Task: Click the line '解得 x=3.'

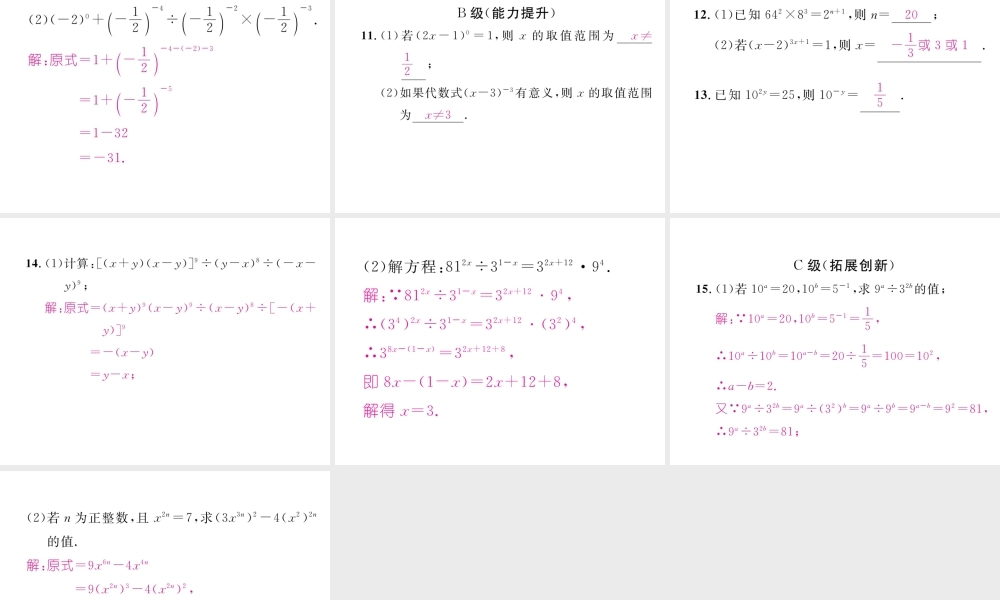Action: [x=401, y=411]
